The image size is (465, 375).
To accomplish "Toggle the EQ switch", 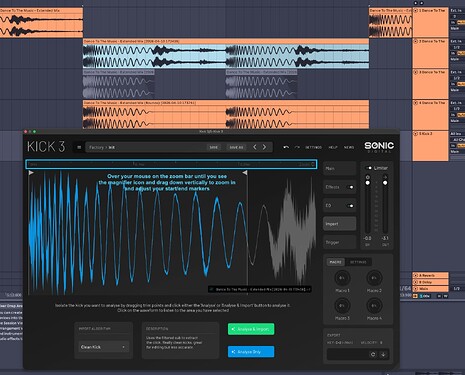I will coord(350,206).
